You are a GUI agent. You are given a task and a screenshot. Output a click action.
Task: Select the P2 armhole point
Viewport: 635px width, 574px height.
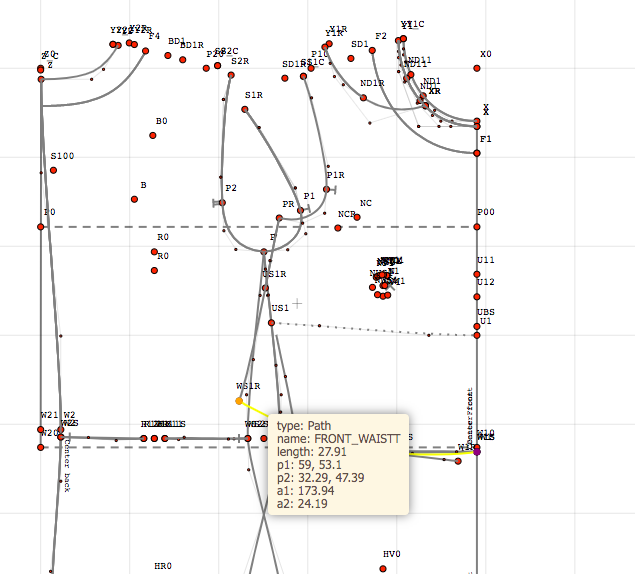pyautogui.click(x=222, y=203)
